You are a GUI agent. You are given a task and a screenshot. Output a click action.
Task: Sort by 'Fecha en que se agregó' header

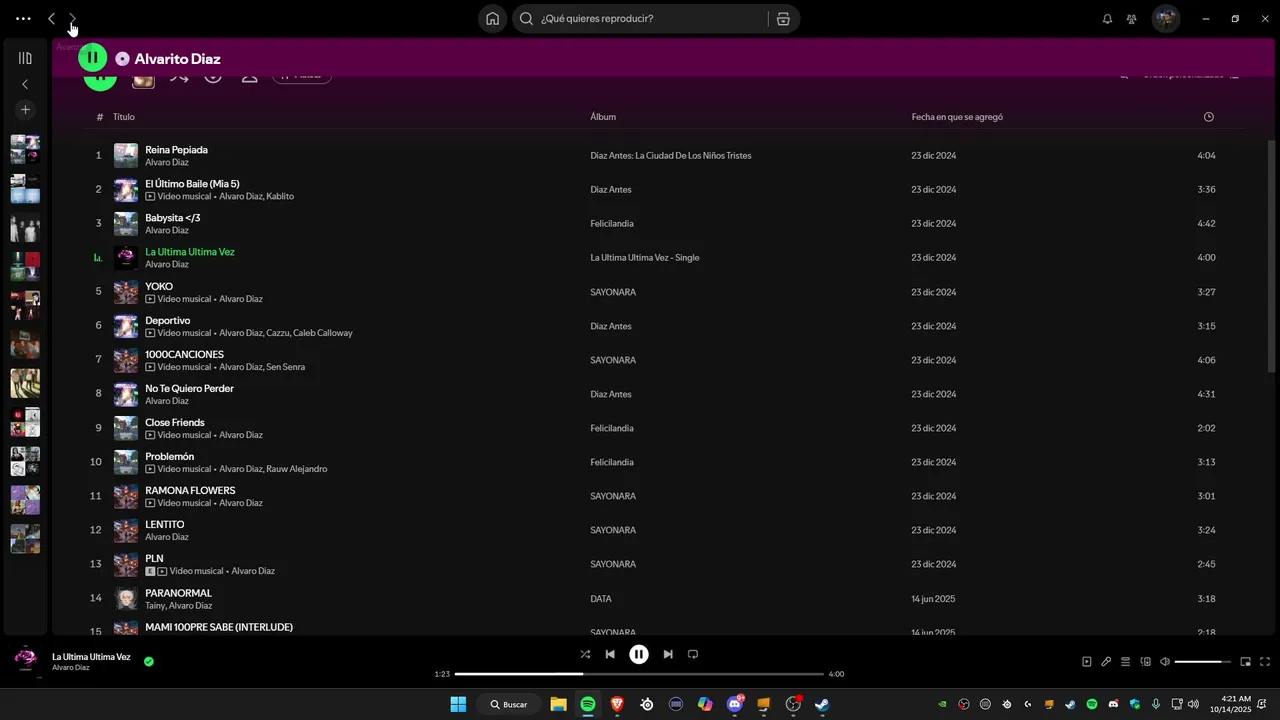click(x=957, y=117)
